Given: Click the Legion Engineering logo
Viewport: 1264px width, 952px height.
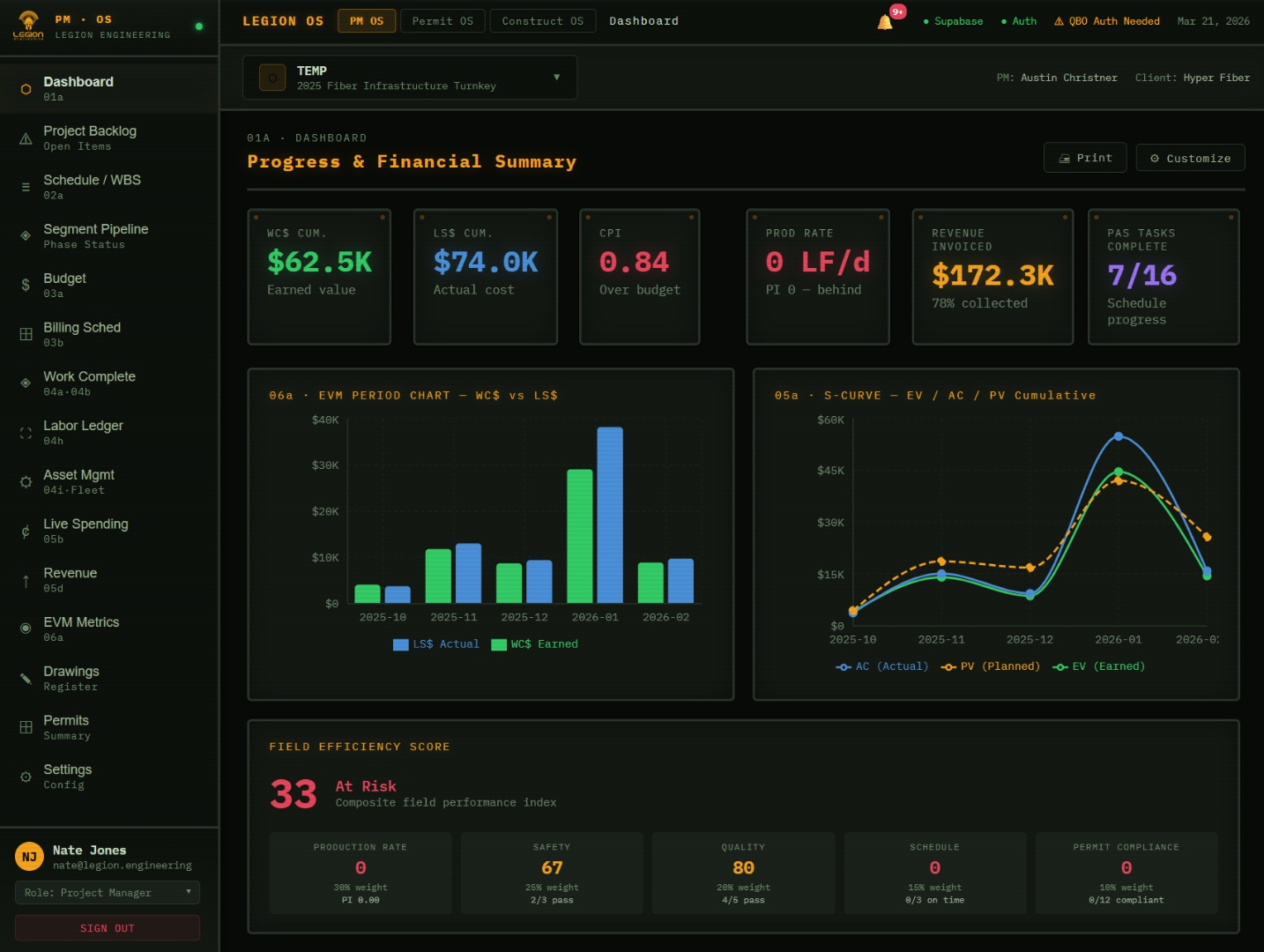Looking at the screenshot, I should click(x=28, y=26).
